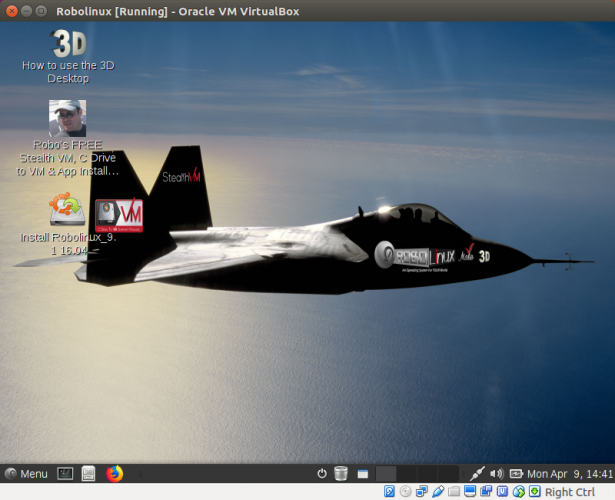Click the power/shutdown icon in the panel
The height and width of the screenshot is (500, 615).
click(322, 474)
